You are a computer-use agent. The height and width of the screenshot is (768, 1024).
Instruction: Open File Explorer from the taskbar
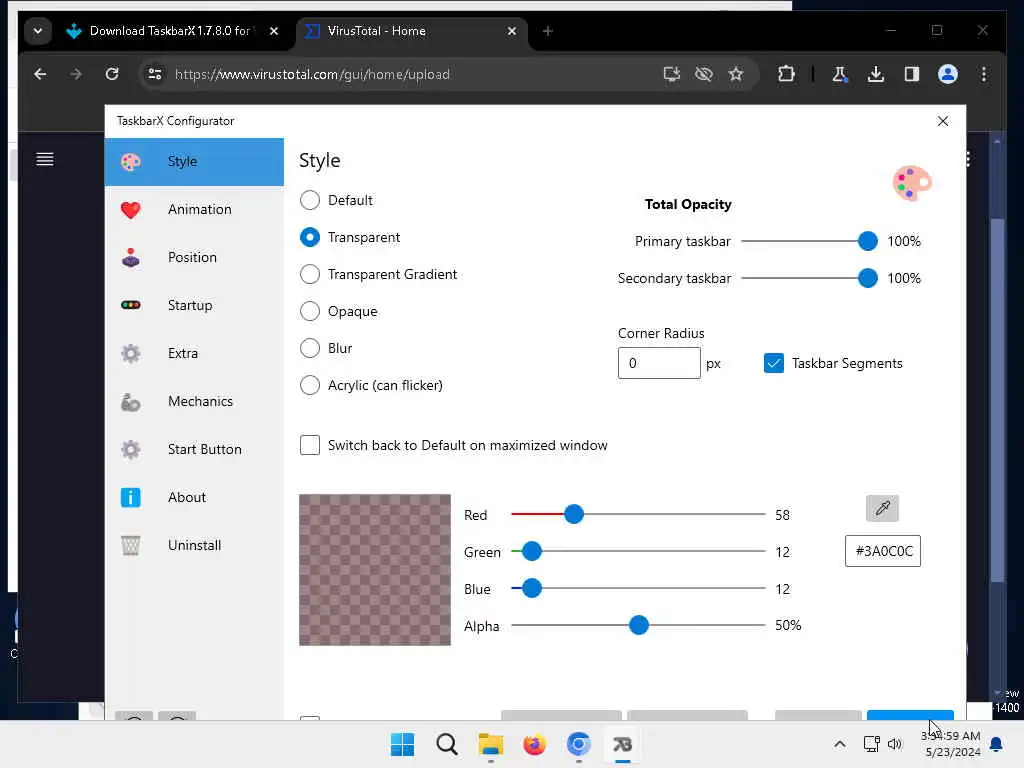490,744
